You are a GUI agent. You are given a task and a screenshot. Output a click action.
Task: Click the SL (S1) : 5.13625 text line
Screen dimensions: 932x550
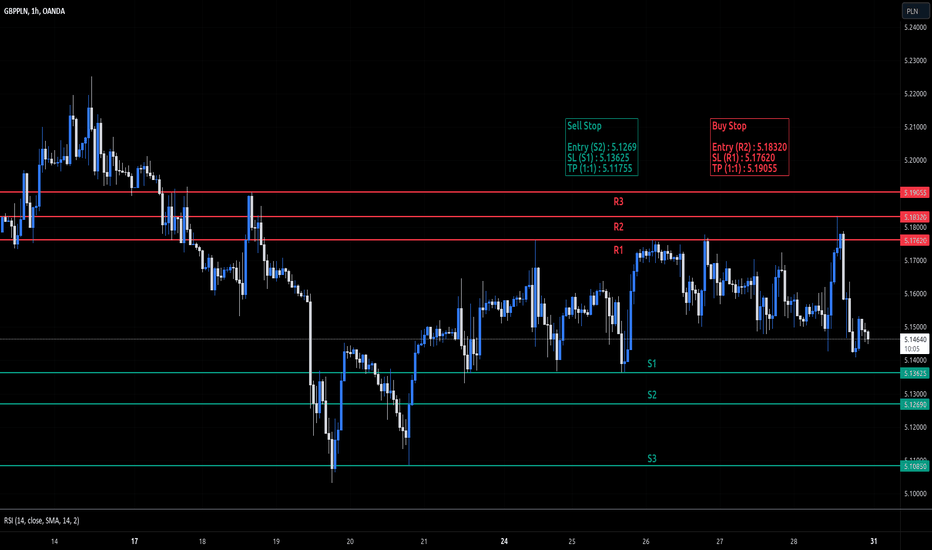(598, 158)
